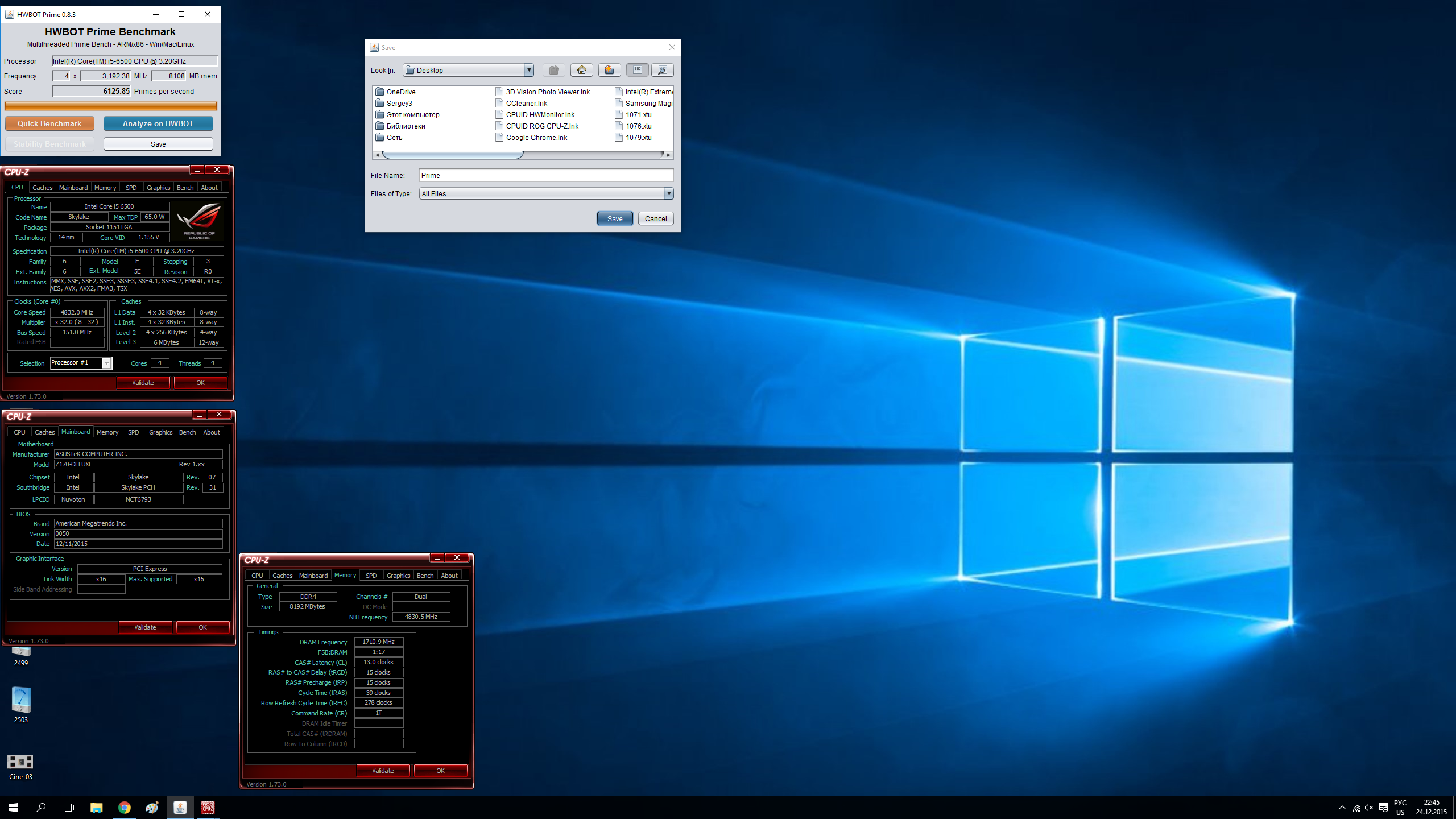The height and width of the screenshot is (819, 1456).
Task: Click Quick Benchmark button
Action: [x=49, y=123]
